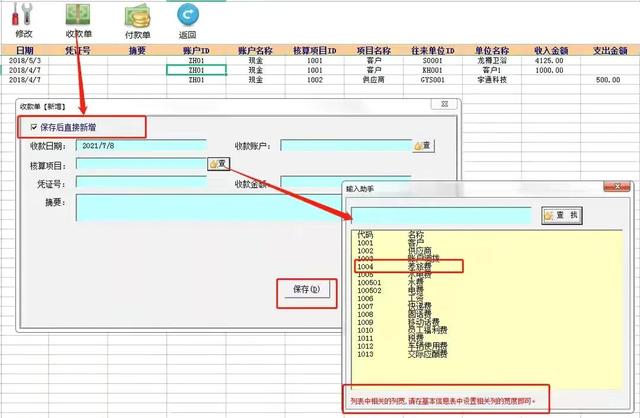Click into the 收款账户 input field
The height and width of the screenshot is (418, 640).
[346, 145]
